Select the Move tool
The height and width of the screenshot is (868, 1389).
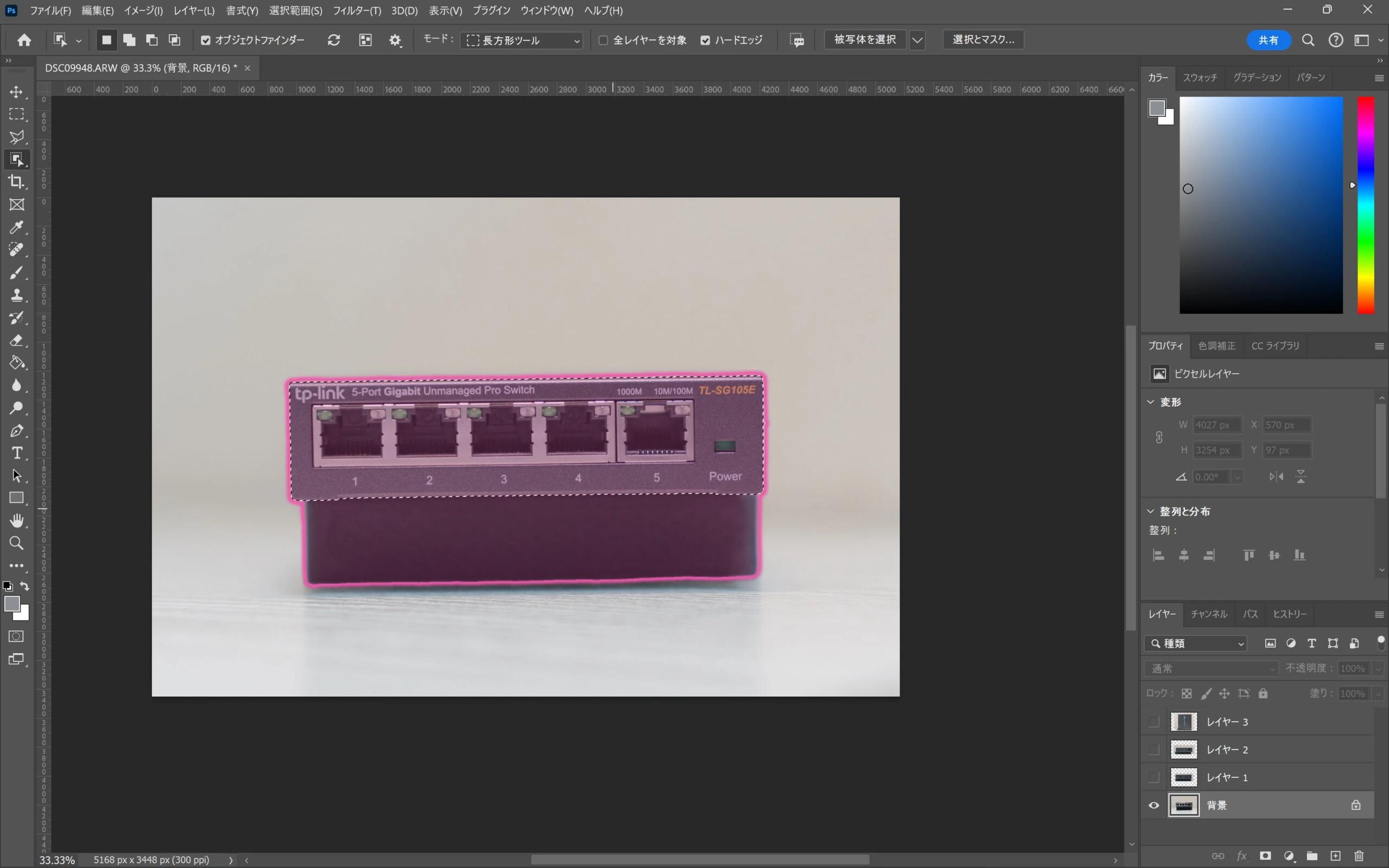pyautogui.click(x=17, y=92)
